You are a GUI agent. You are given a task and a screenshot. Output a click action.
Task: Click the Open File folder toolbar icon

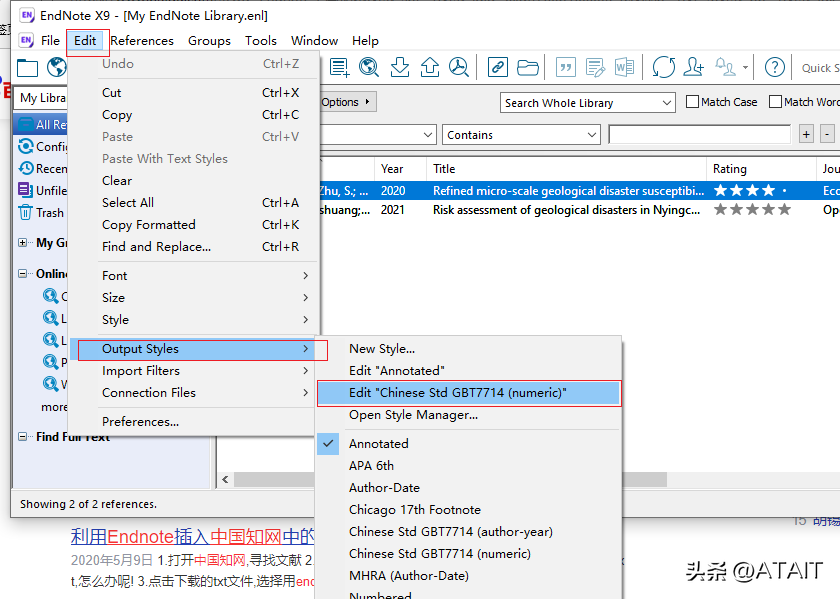528,68
